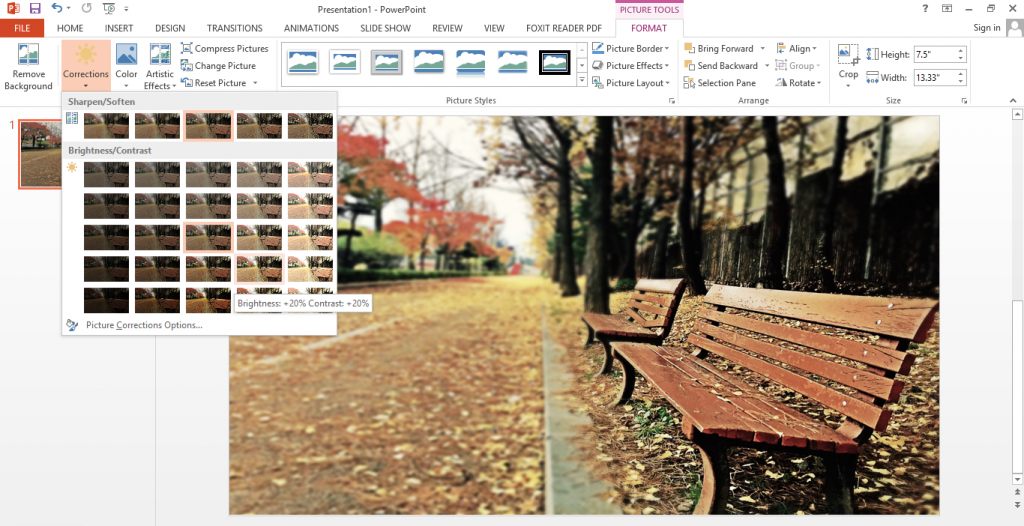Viewport: 1024px width, 526px height.
Task: Apply the black double-frame picture style
Action: click(x=554, y=62)
